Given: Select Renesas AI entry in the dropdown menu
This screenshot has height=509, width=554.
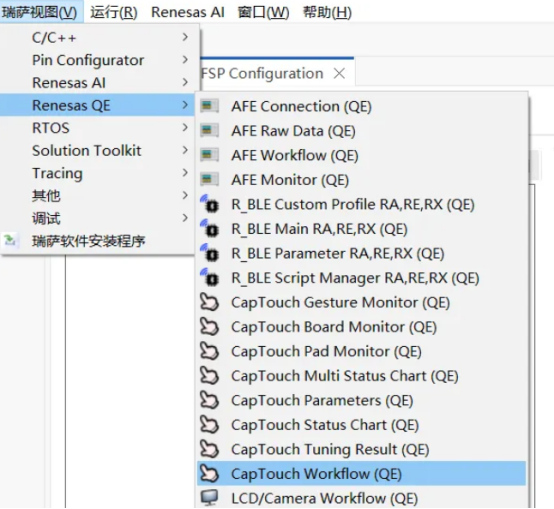Looking at the screenshot, I should pos(97,82).
